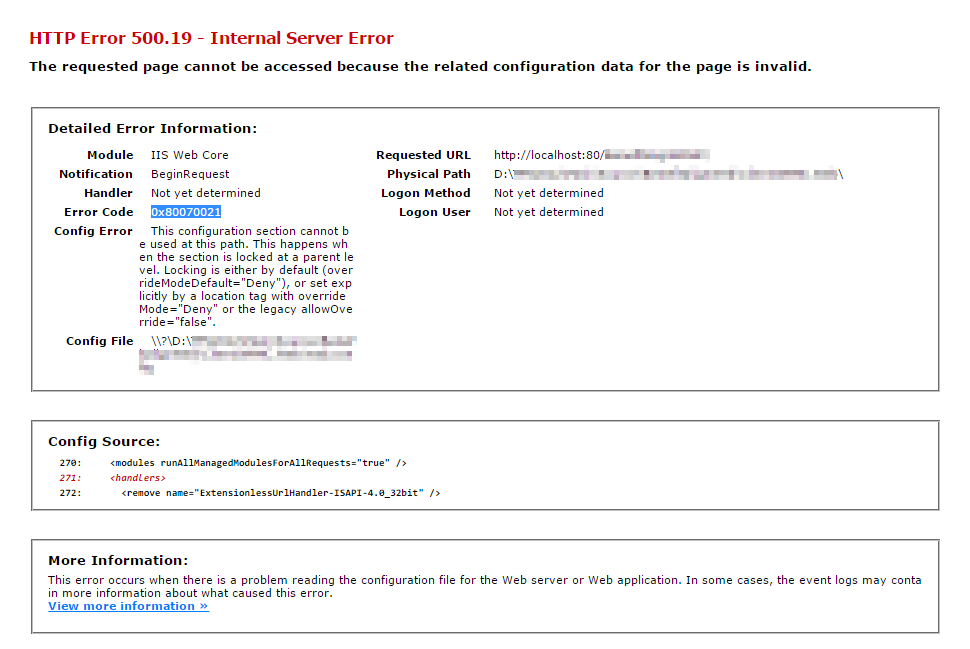Viewport: 970px width, 649px height.
Task: Select the Logon User value text
Action: (548, 212)
